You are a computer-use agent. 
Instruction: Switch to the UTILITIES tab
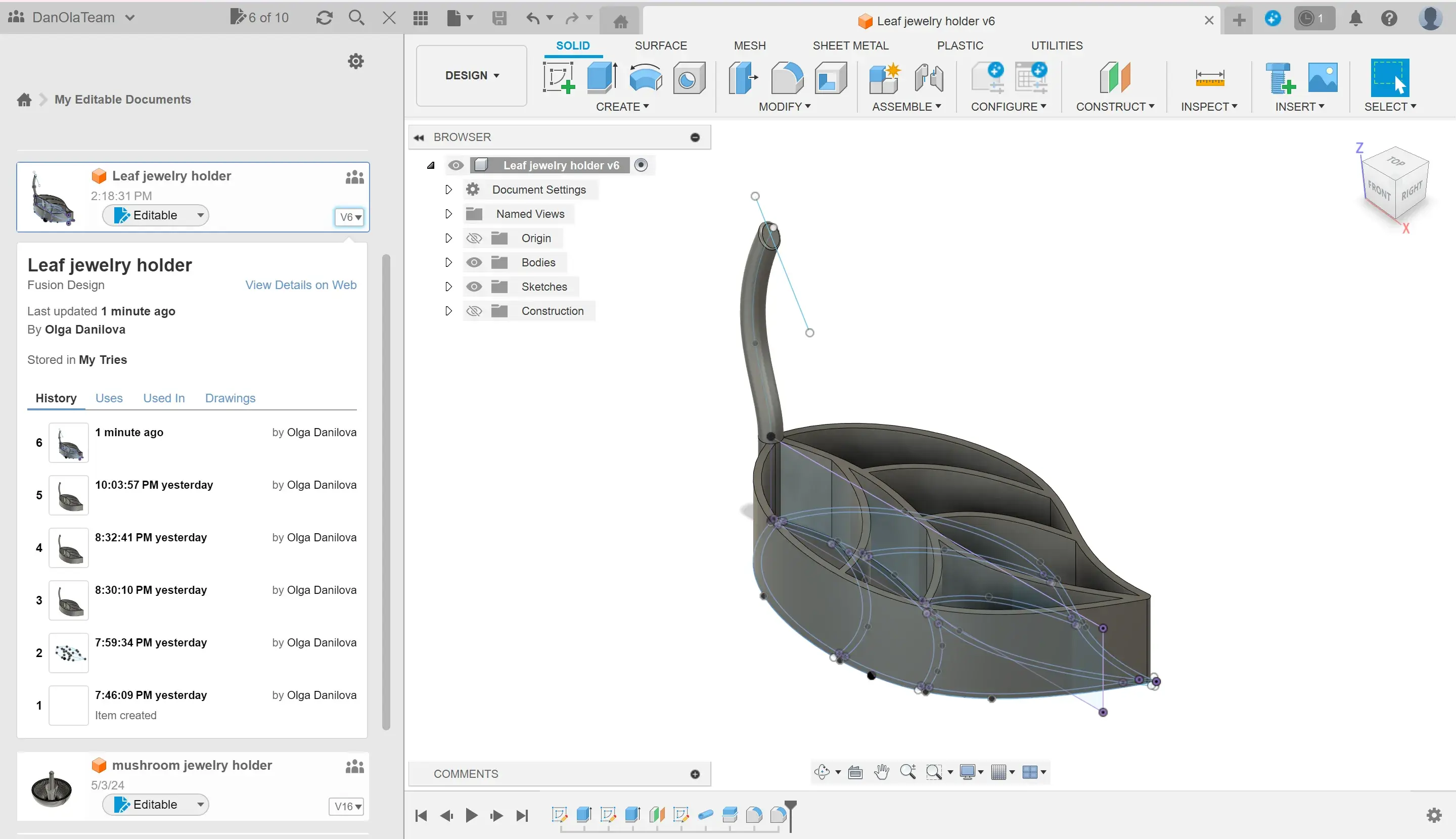(1057, 45)
